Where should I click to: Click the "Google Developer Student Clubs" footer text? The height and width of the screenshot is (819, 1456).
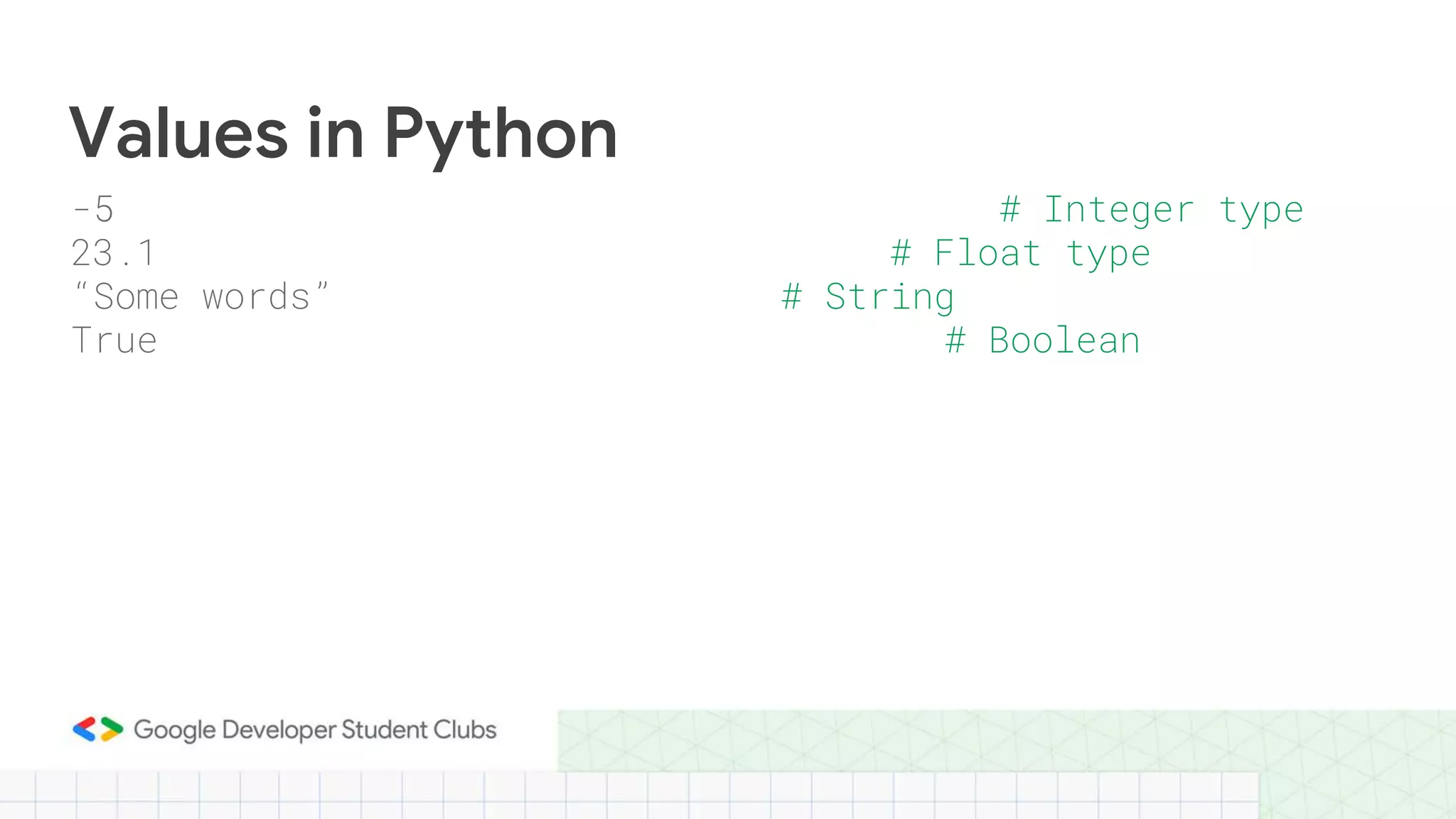[315, 730]
